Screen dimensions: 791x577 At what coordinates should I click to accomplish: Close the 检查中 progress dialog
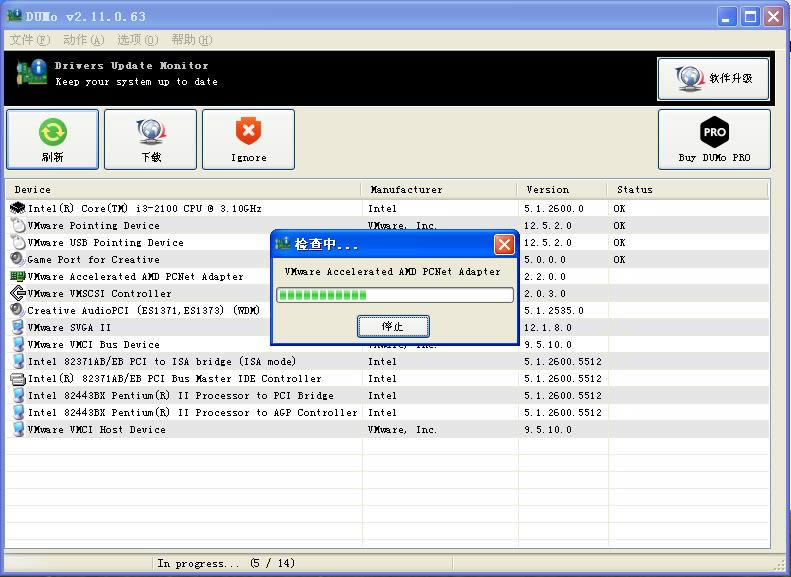pyautogui.click(x=504, y=245)
